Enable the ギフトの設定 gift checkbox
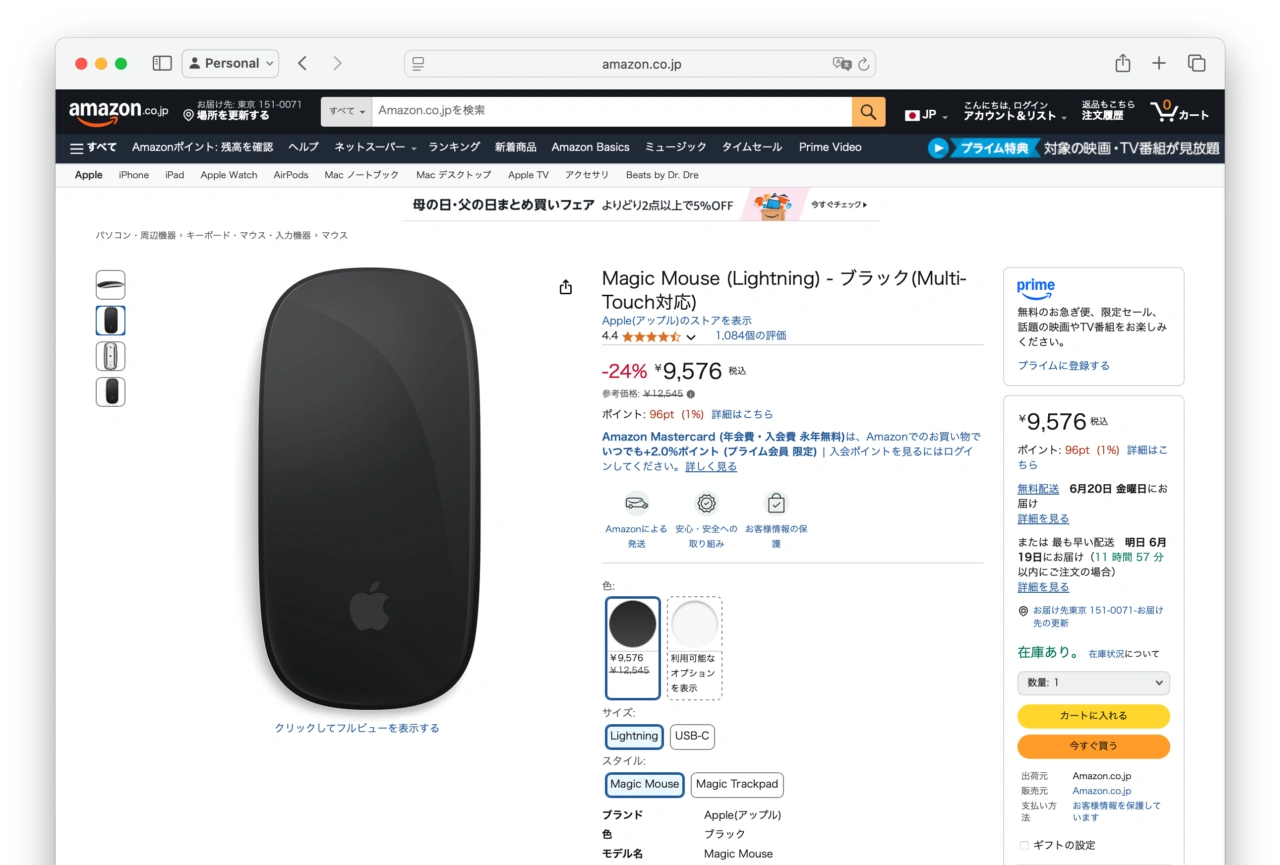This screenshot has height=865, width=1280. tap(1024, 845)
